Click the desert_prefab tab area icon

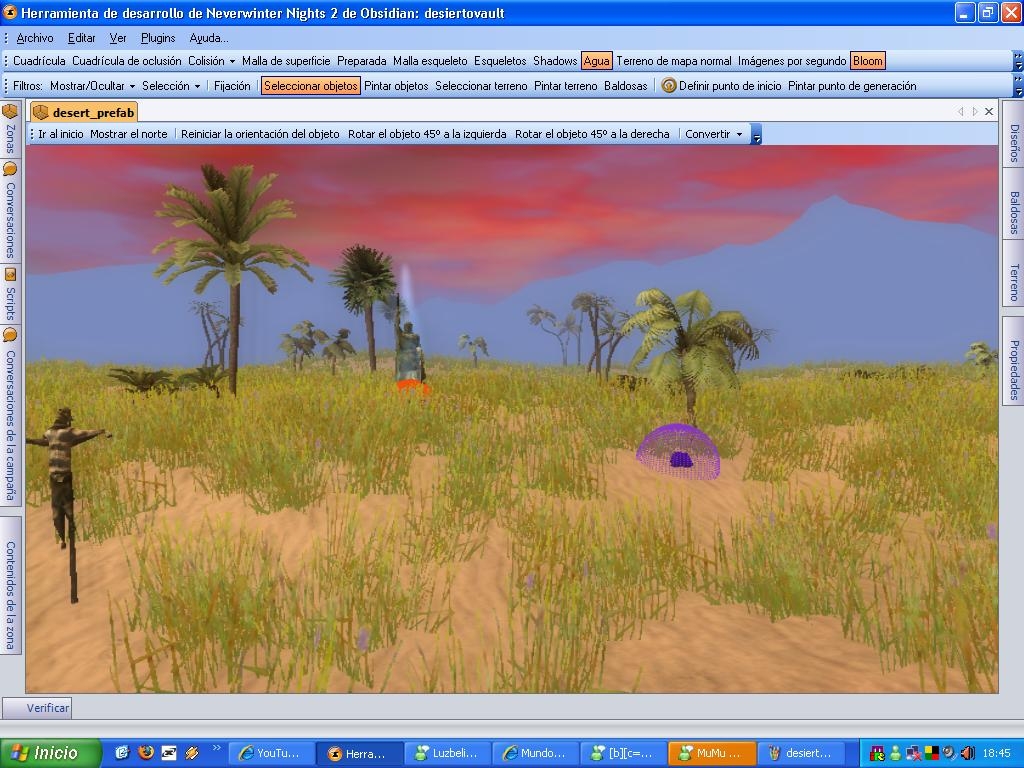coord(41,113)
